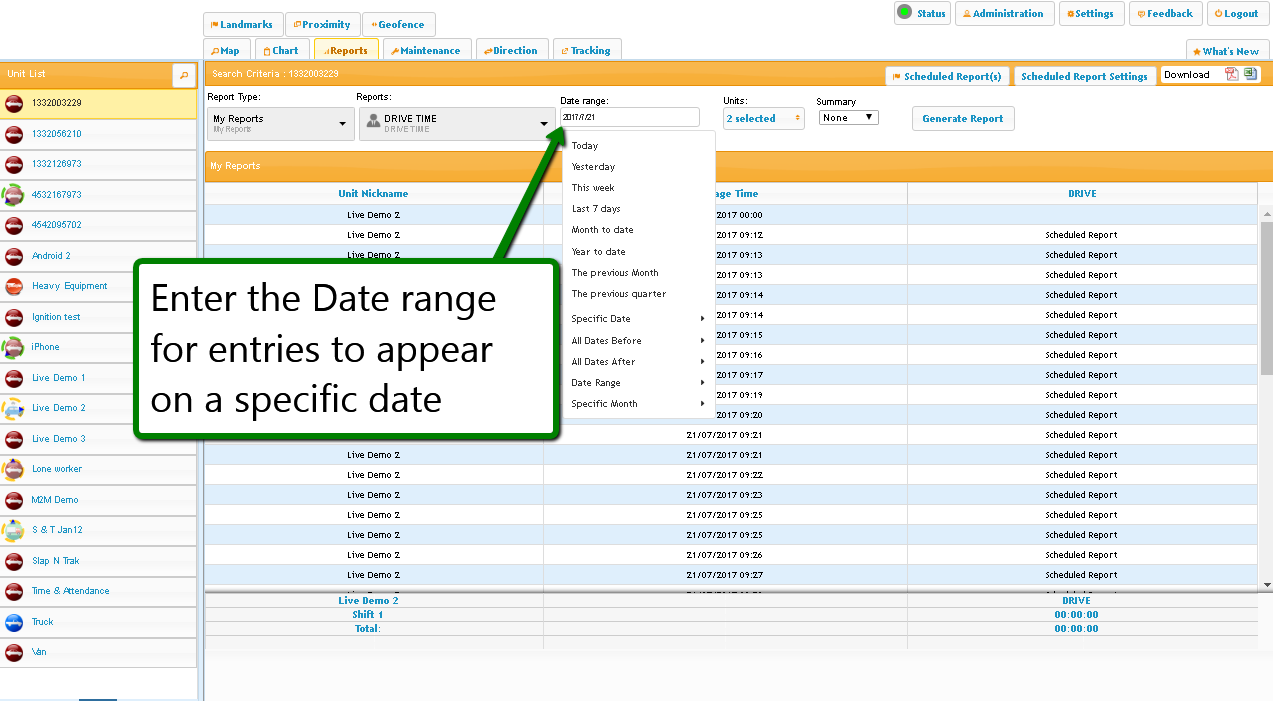Expand the Units selection dropdown
Screen dimensions: 1273x701
coord(764,119)
